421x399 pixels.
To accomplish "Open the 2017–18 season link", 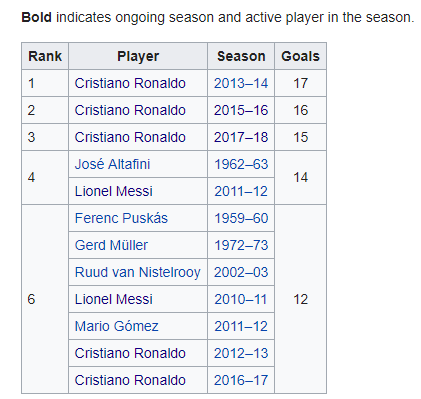I will (x=241, y=137).
